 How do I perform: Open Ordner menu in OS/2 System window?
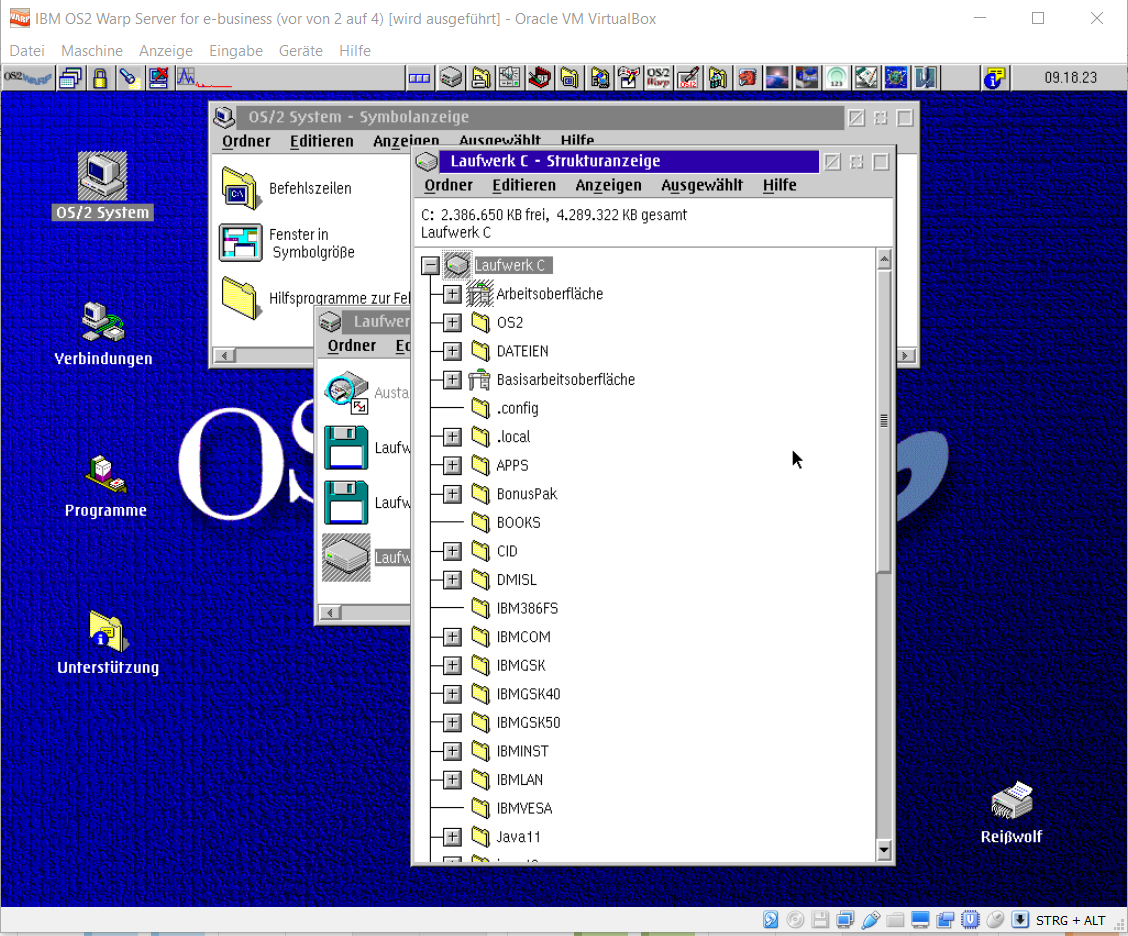[x=246, y=141]
